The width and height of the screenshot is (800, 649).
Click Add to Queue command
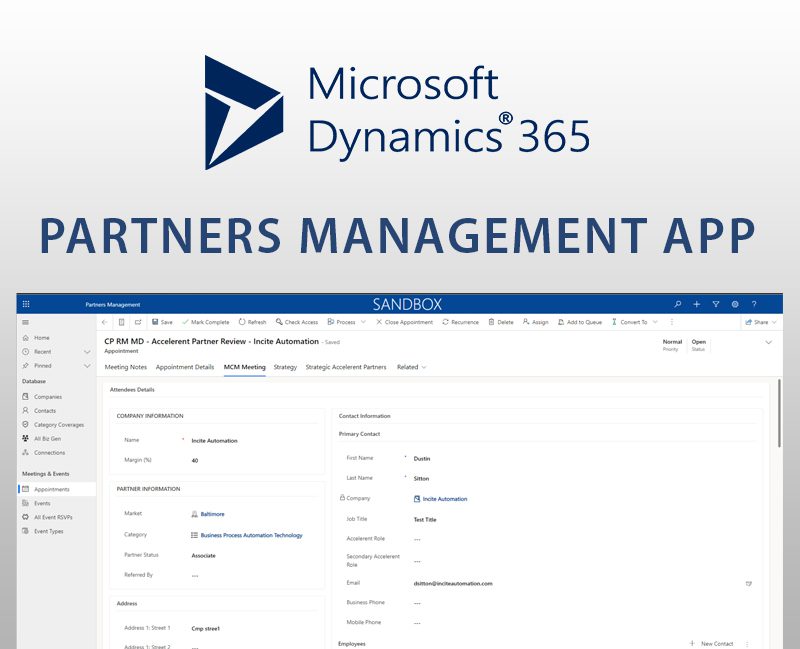580,322
